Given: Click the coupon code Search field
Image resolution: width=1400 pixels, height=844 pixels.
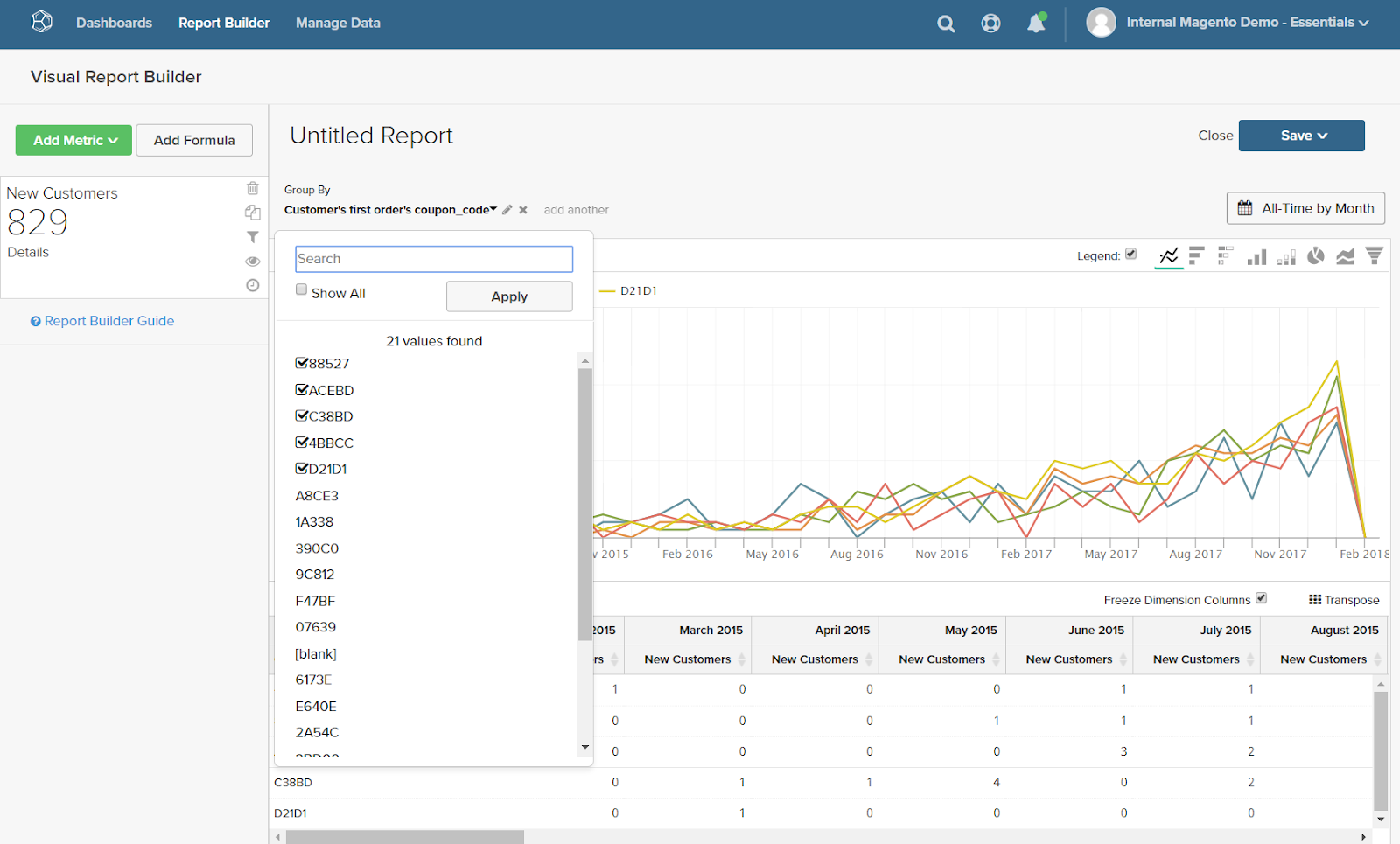Looking at the screenshot, I should coord(434,259).
